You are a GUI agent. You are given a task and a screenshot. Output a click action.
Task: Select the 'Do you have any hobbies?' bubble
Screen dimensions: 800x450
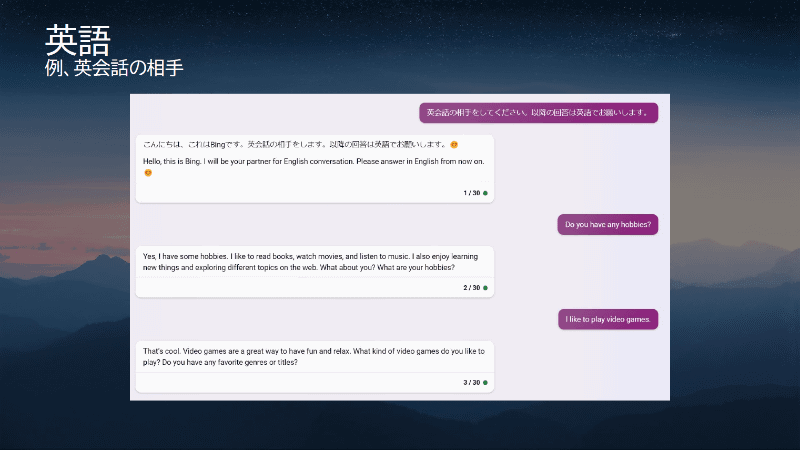(608, 224)
